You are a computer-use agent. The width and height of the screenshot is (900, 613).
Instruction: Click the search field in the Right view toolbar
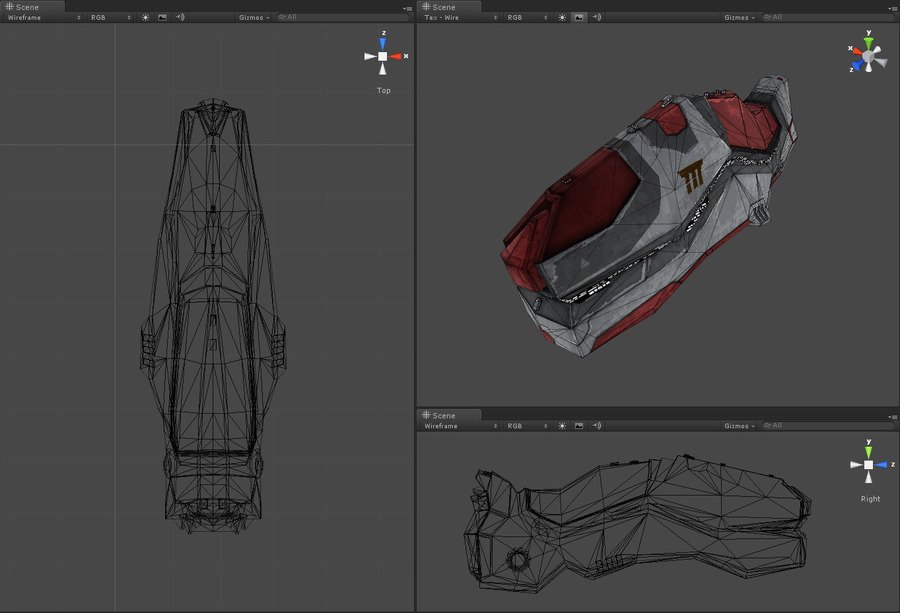click(x=827, y=426)
